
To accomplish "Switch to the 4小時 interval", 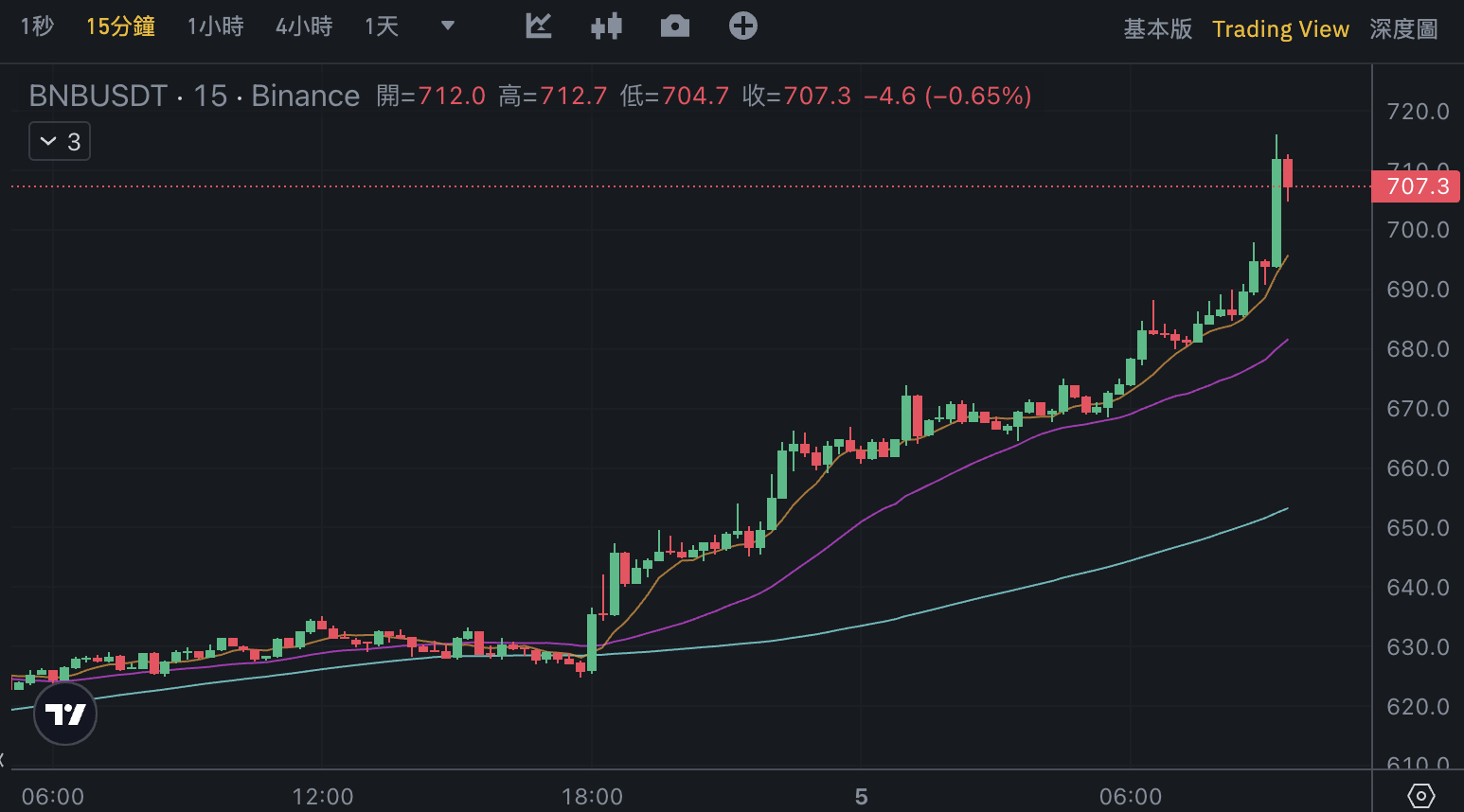I will (304, 26).
